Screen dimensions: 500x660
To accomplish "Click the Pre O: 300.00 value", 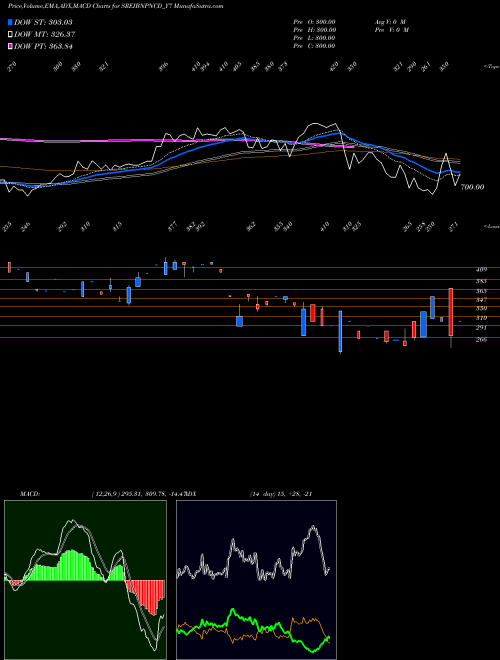I will [x=314, y=22].
